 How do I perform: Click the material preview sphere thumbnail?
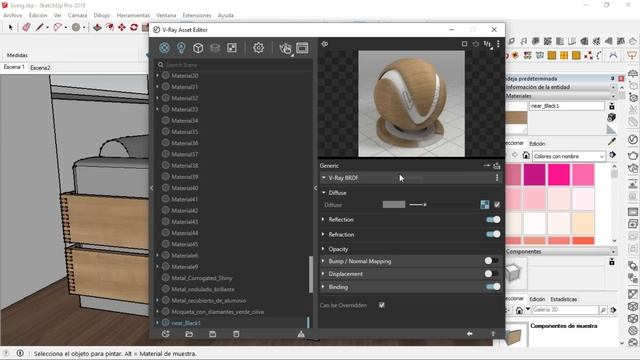tap(411, 104)
